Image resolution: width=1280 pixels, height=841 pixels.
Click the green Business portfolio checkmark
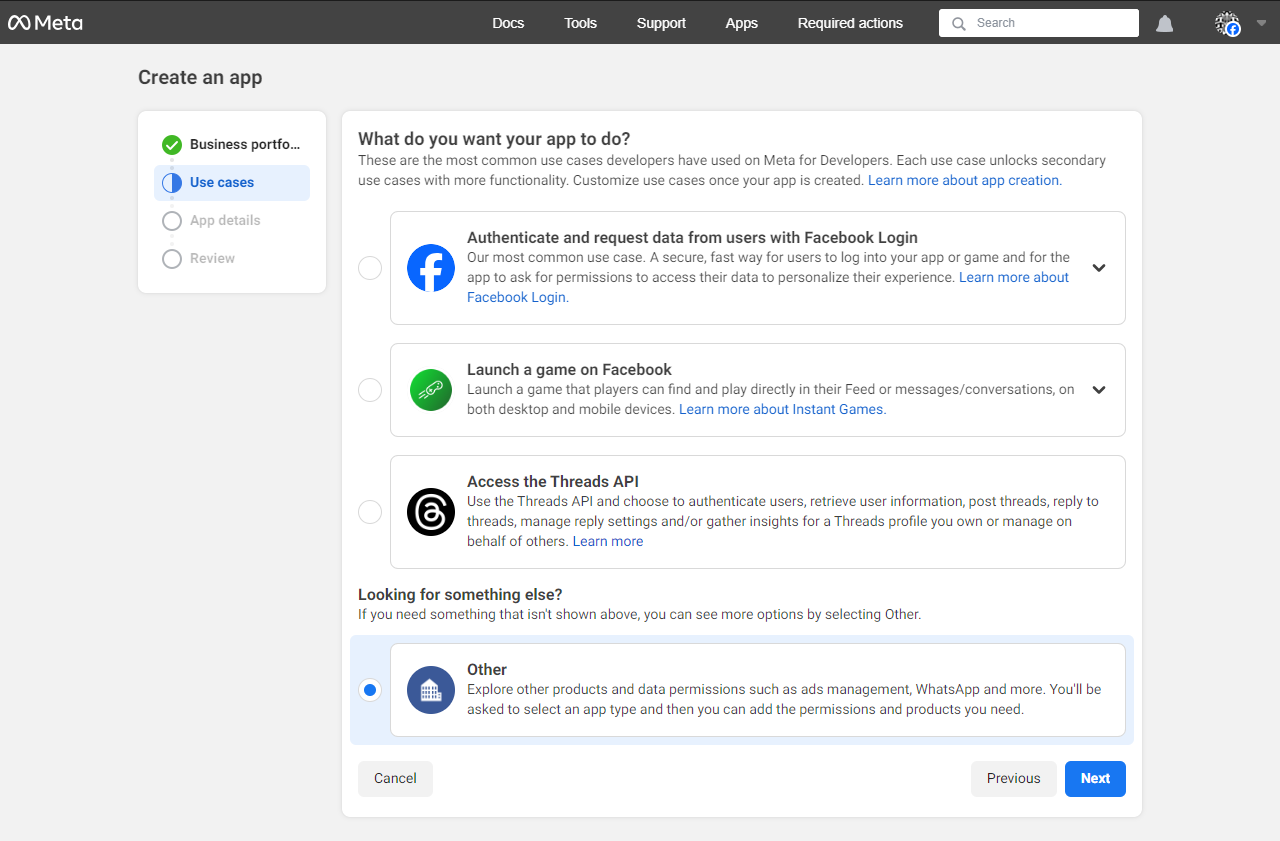172,145
